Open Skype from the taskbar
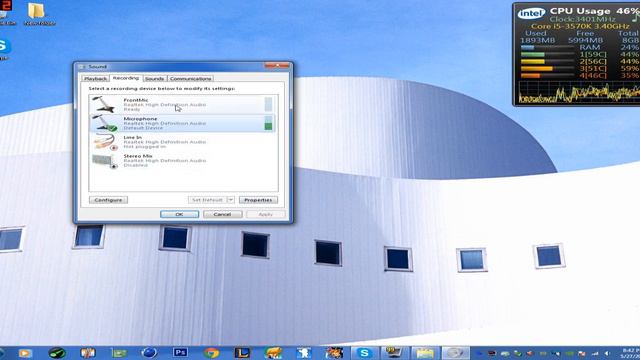This screenshot has height=360, width=640. (x=364, y=353)
